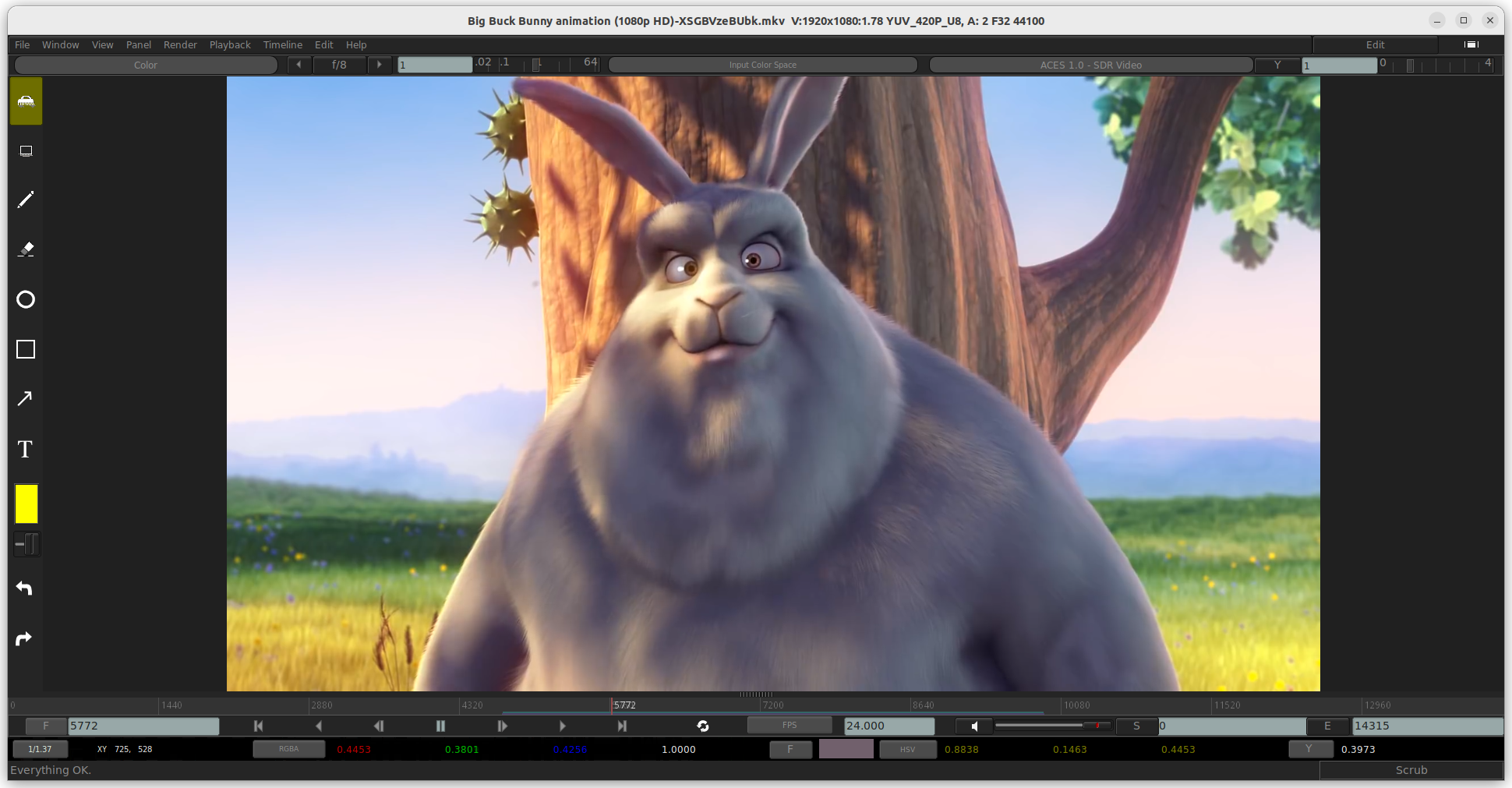This screenshot has height=788, width=1512.
Task: Click the current frame field showing 5772
Action: click(x=143, y=726)
